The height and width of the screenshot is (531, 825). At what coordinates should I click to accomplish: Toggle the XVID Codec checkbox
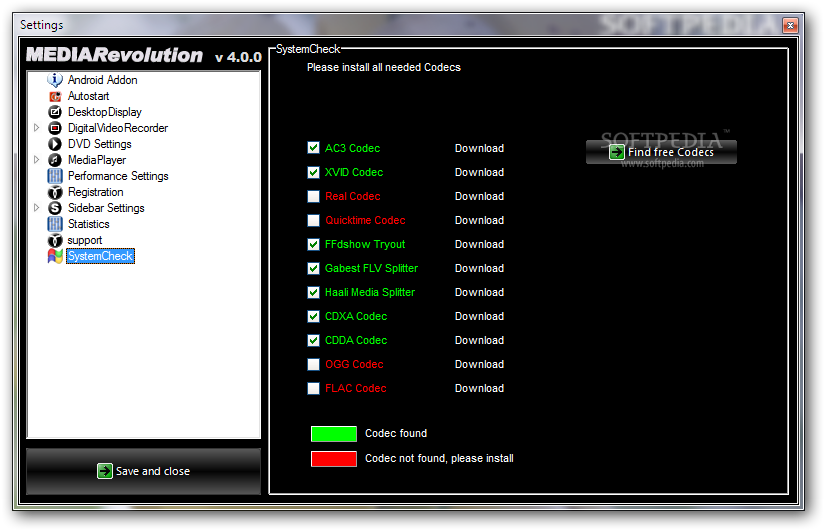coord(314,172)
